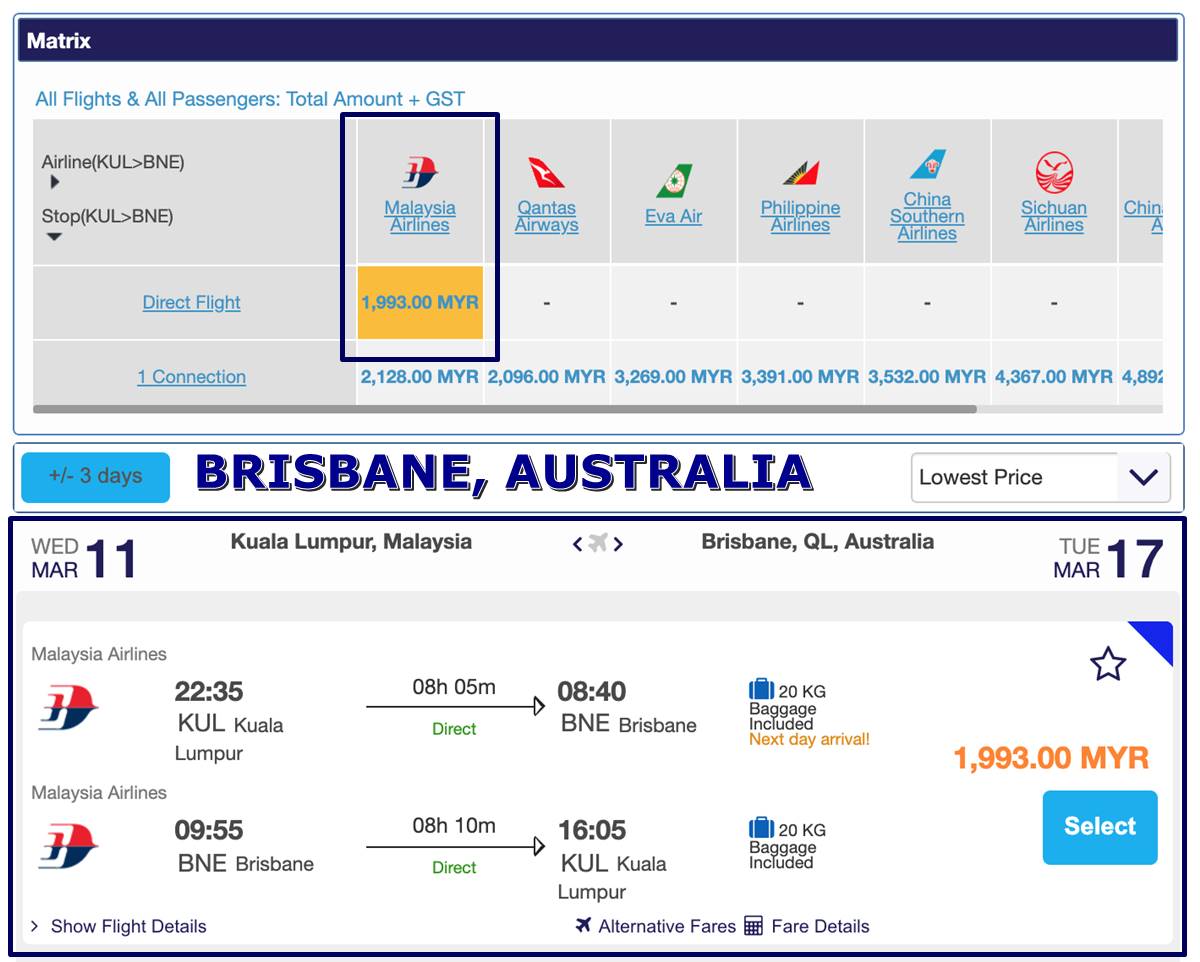
Task: Click the China Southern Airlines logo
Action: point(927,165)
